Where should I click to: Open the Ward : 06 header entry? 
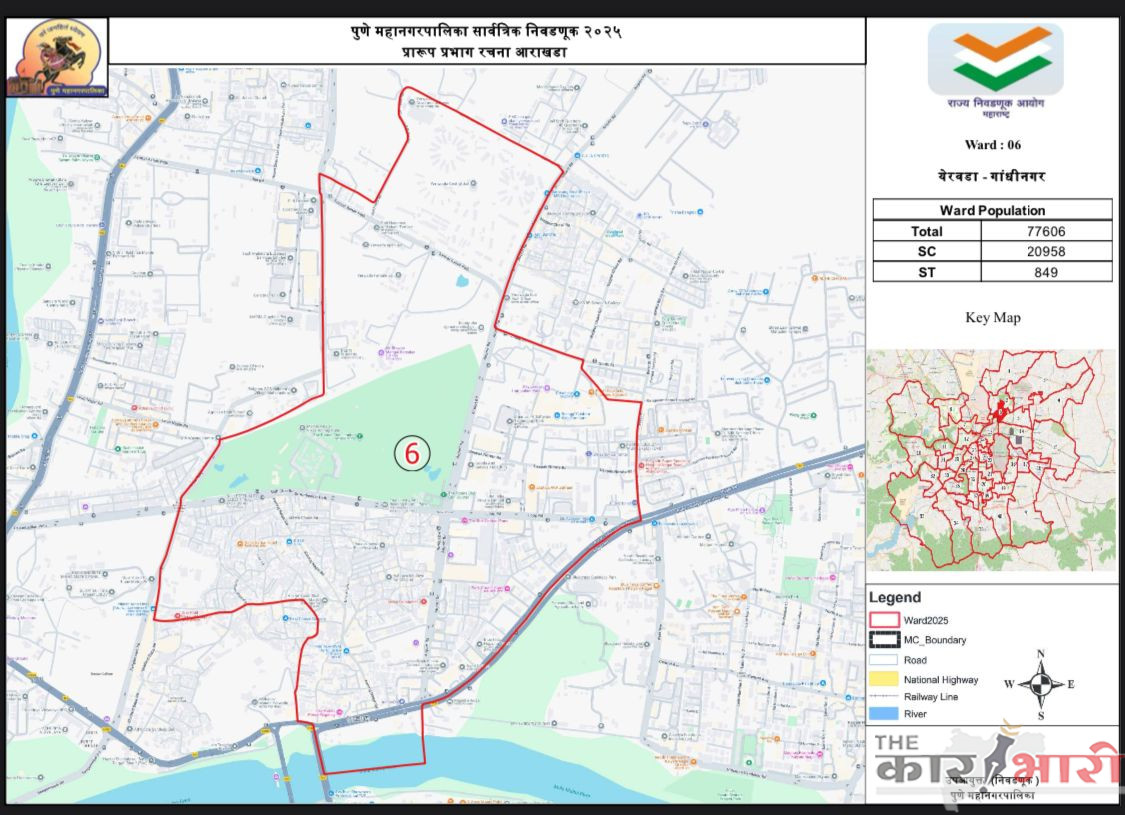coord(992,144)
